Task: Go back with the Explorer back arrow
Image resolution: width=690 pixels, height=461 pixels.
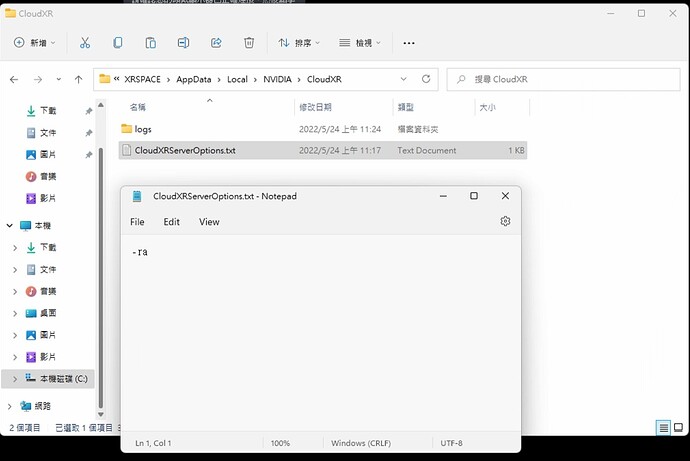Action: (x=14, y=79)
